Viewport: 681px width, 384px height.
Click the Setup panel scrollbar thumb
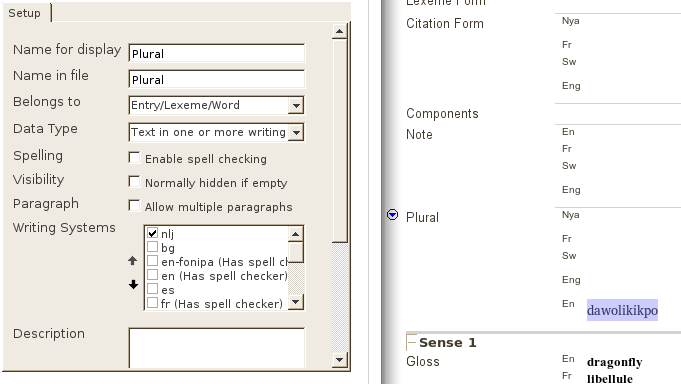point(339,141)
